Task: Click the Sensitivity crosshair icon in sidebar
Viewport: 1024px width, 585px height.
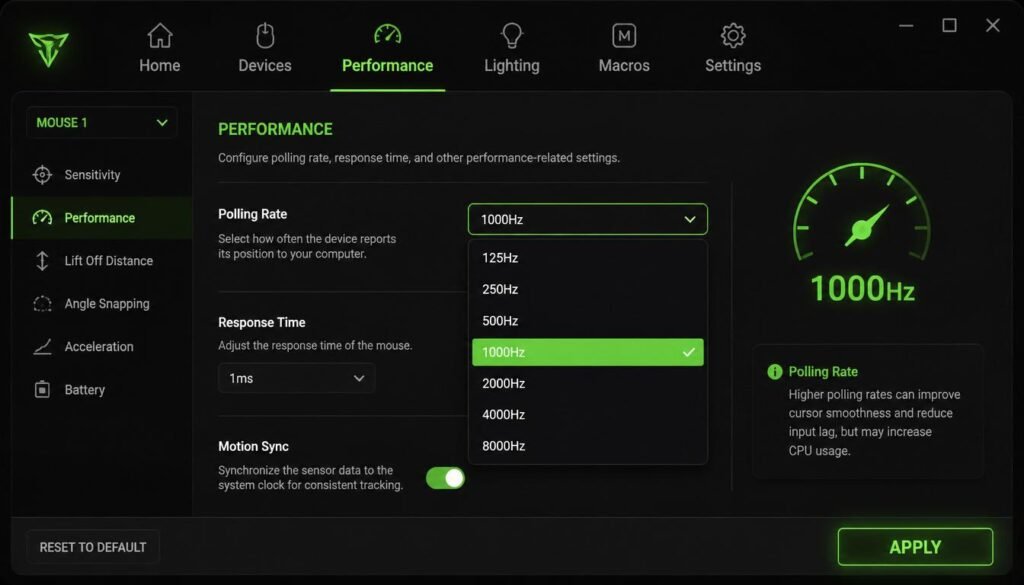Action: click(42, 175)
